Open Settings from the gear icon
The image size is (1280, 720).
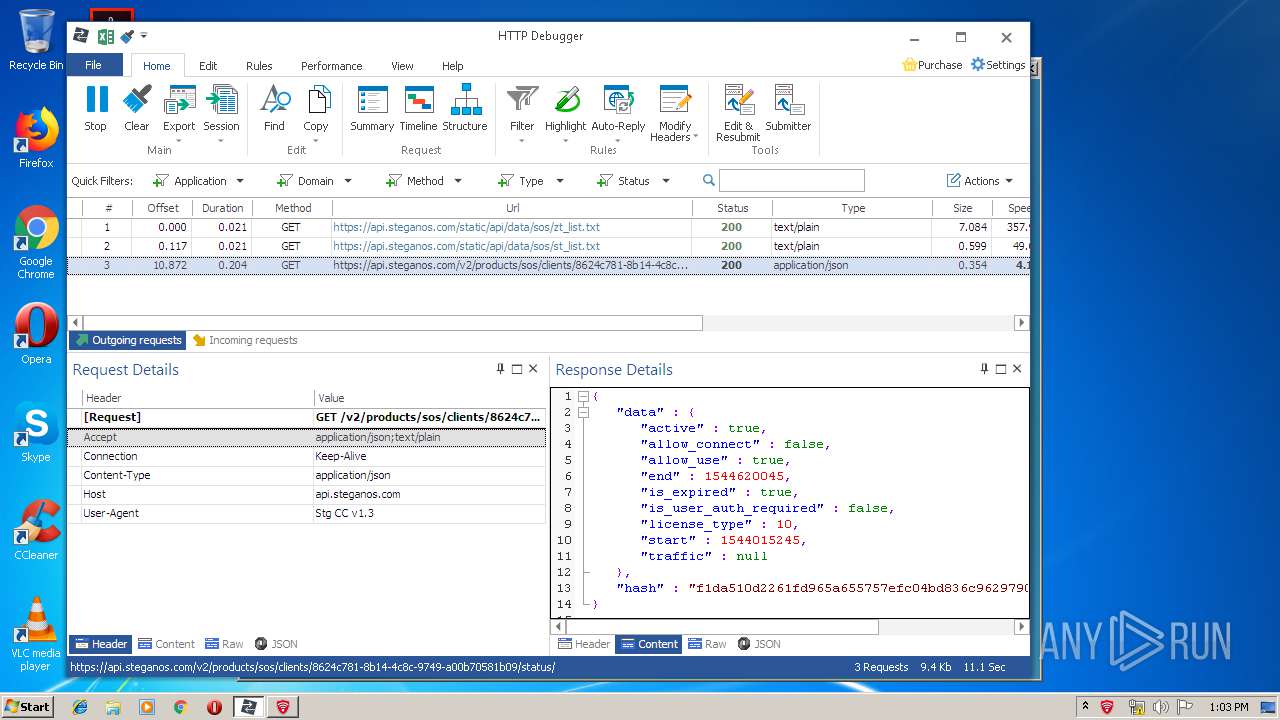(978, 65)
